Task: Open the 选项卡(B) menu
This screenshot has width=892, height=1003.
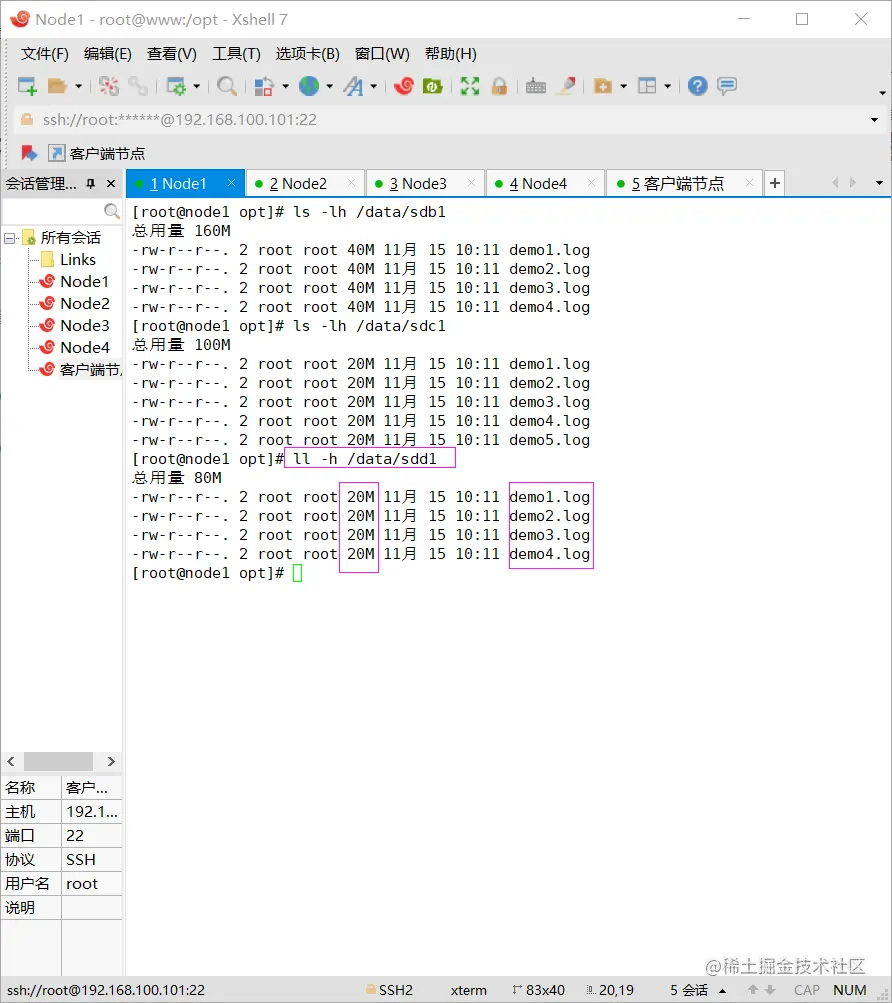Action: point(307,54)
